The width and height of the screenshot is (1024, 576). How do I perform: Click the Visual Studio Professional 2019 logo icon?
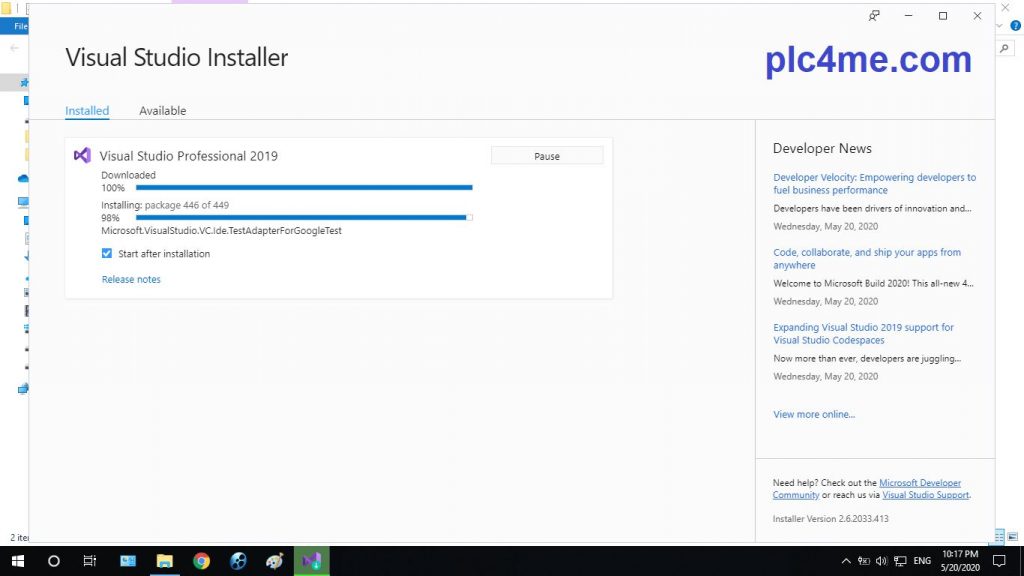point(82,156)
